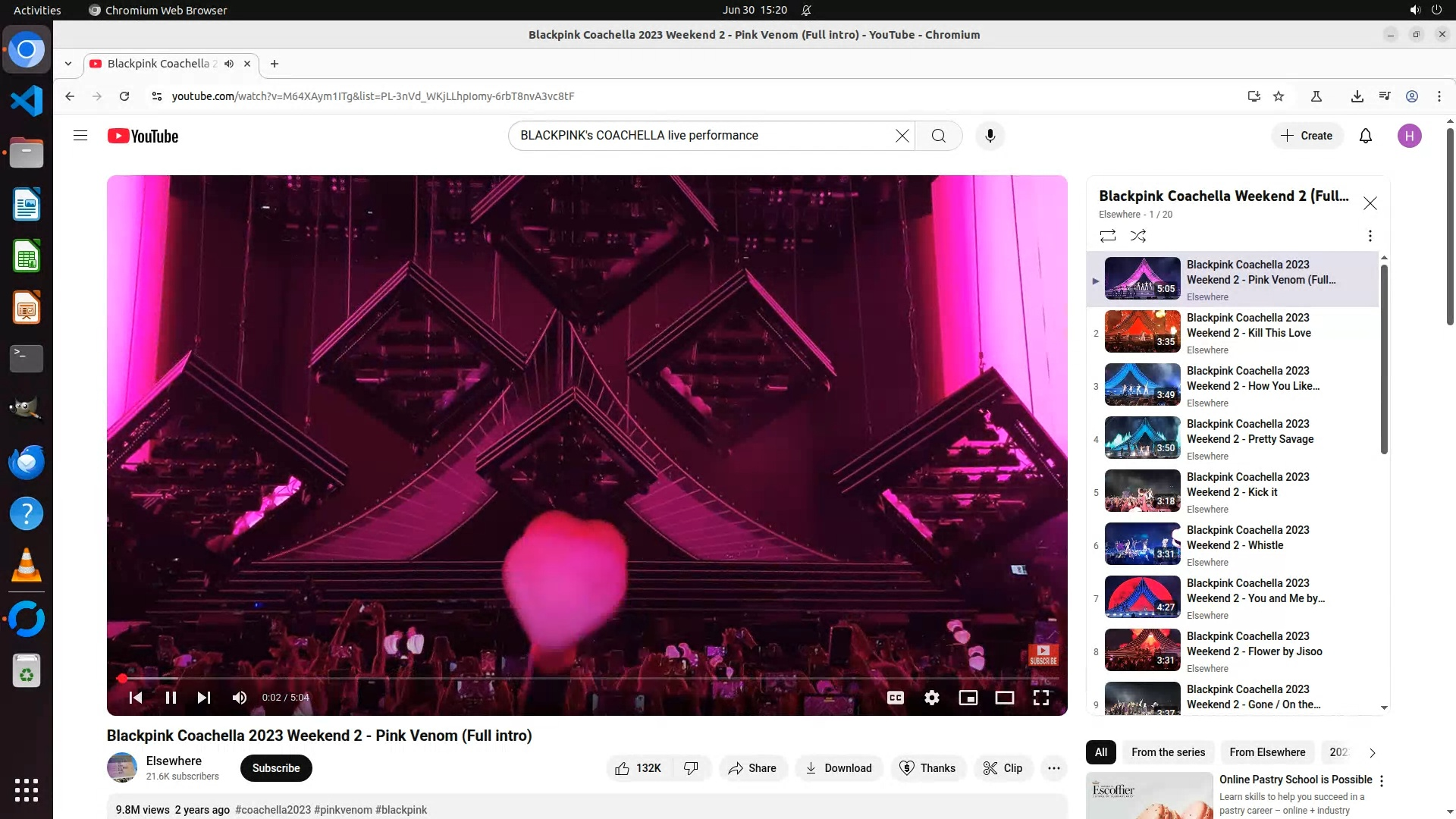The height and width of the screenshot is (819, 1456).
Task: Dislike the video with thumbs down
Action: coord(691,768)
